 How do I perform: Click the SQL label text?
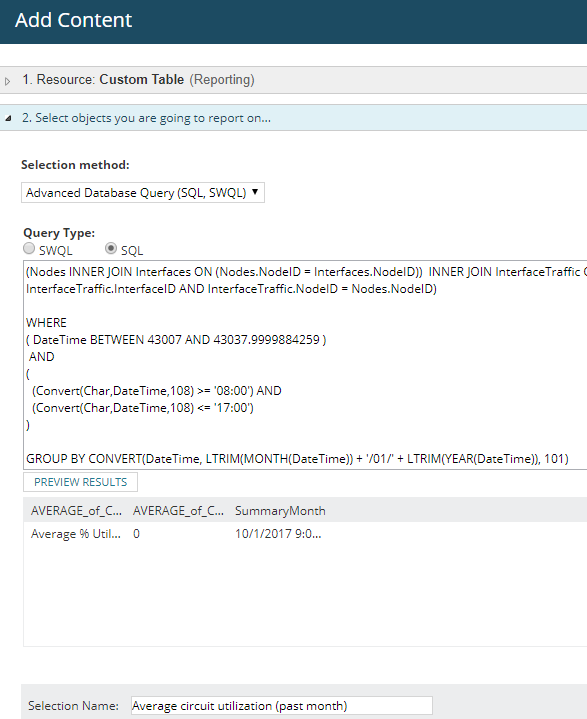click(132, 251)
